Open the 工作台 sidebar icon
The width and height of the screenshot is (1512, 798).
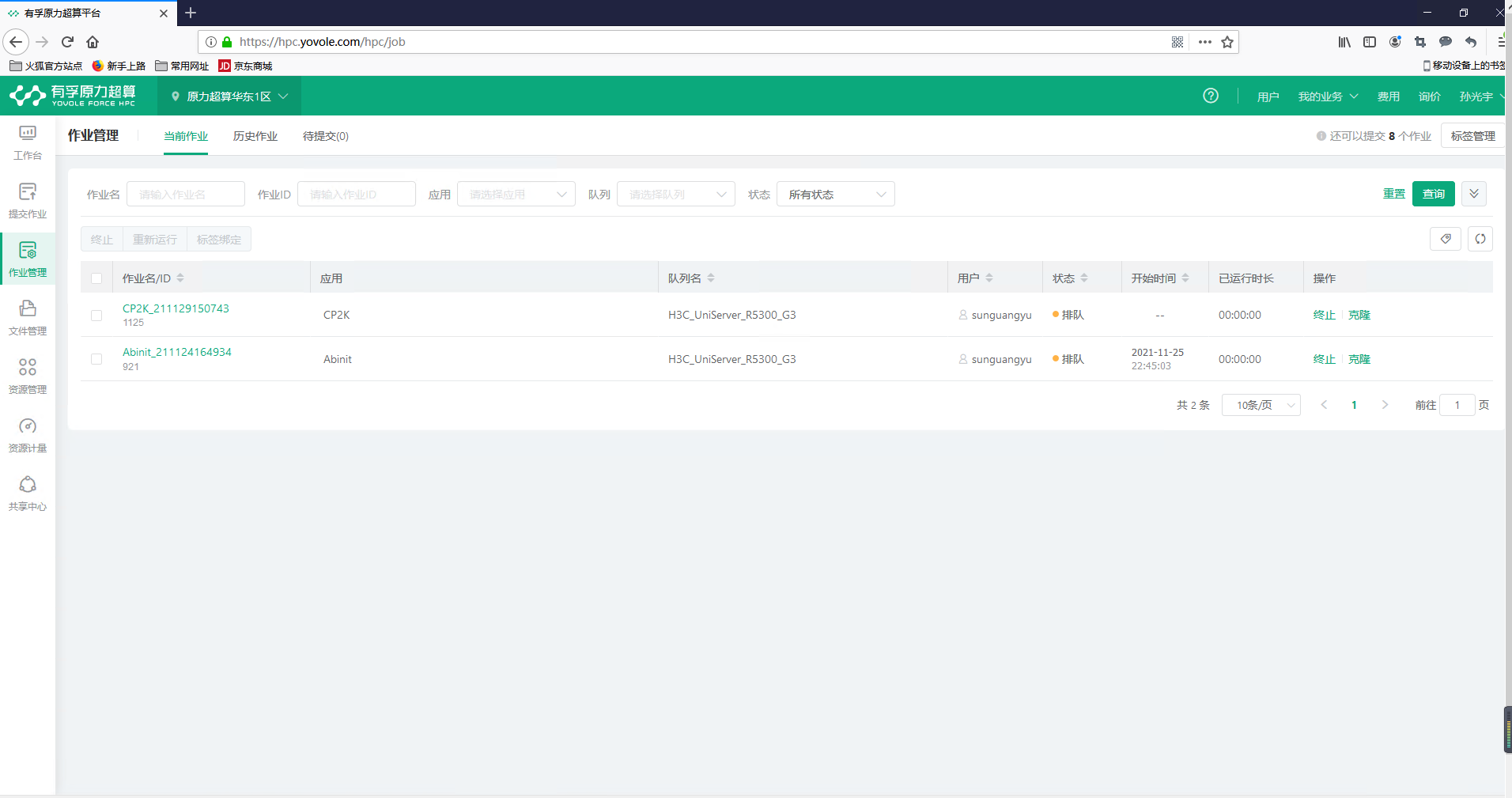click(x=28, y=143)
